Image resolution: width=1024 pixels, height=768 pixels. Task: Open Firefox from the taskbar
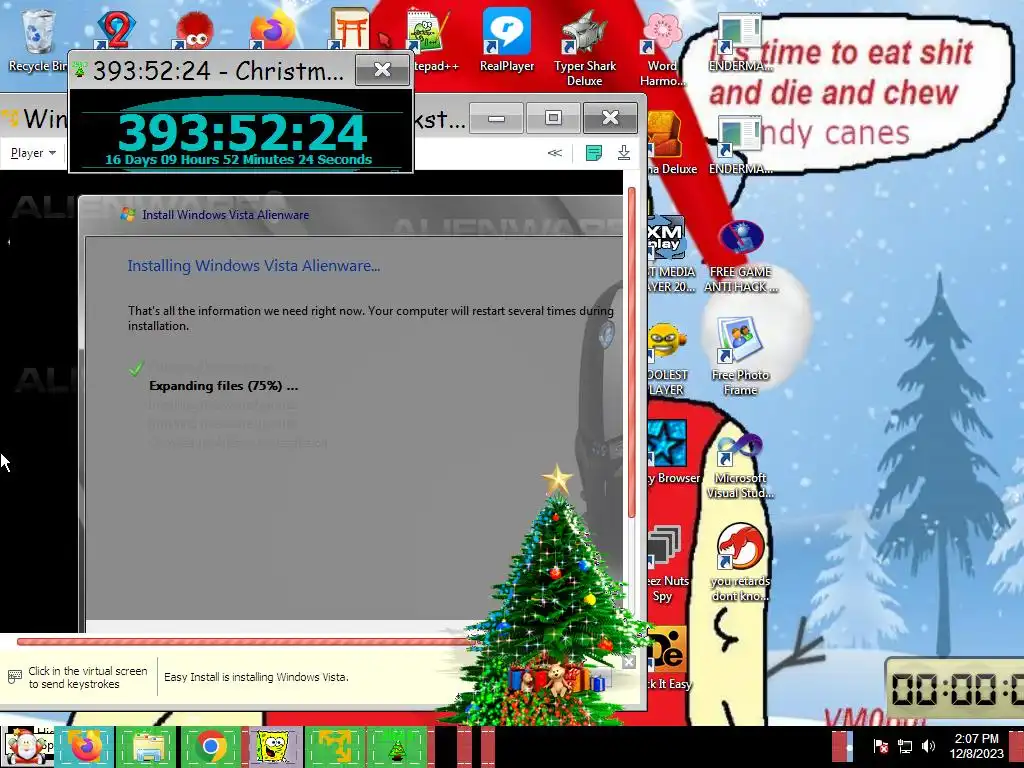coord(84,747)
